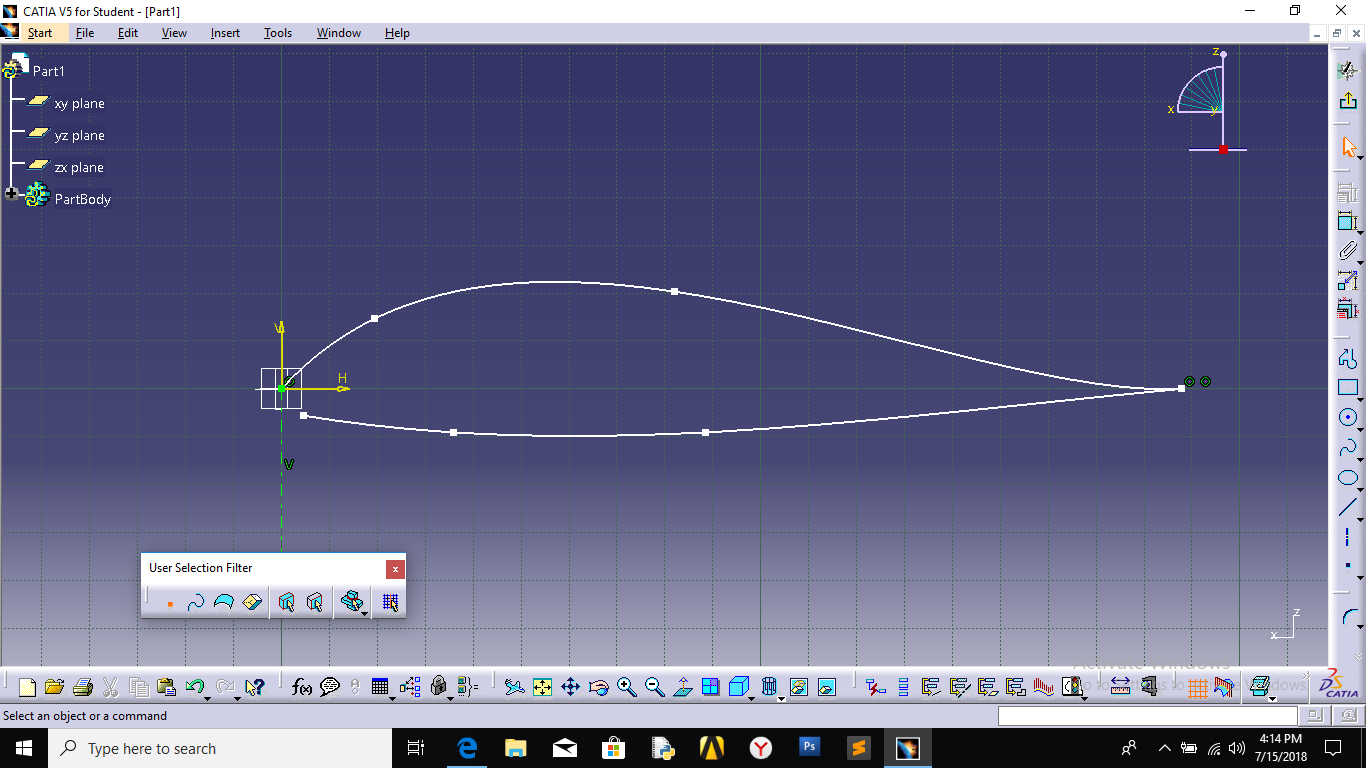Open the Formula editor with the fx icon

[302, 687]
